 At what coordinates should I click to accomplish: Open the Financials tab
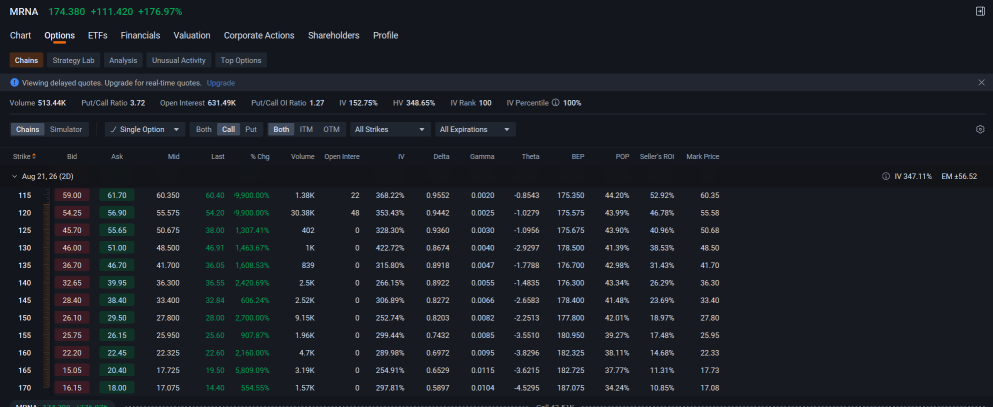141,35
